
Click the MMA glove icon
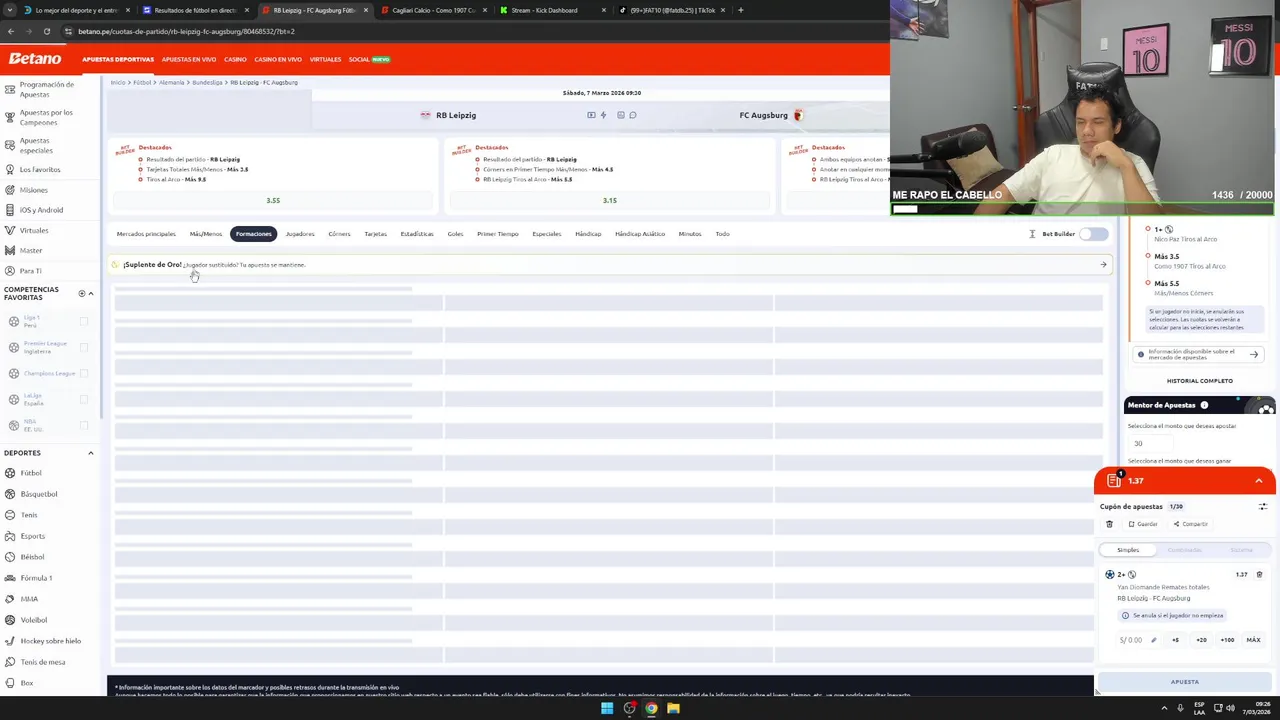8,599
